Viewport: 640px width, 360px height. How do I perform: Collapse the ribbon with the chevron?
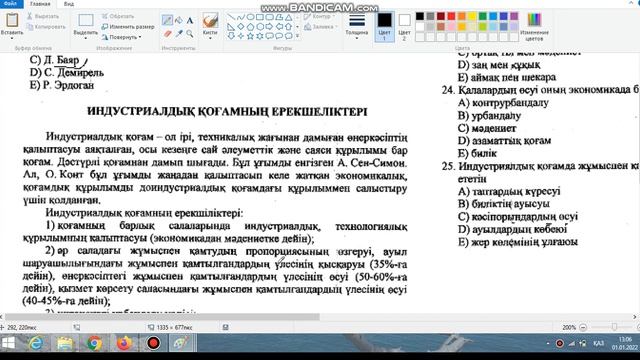coord(630,3)
